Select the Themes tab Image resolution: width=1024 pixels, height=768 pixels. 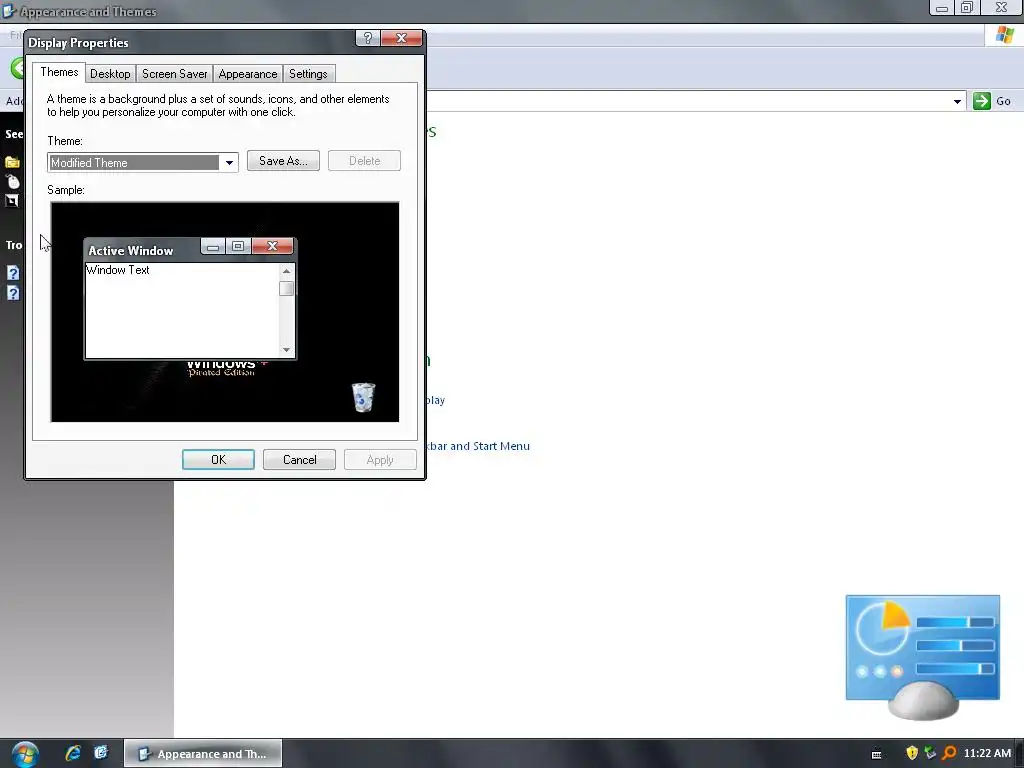(59, 72)
